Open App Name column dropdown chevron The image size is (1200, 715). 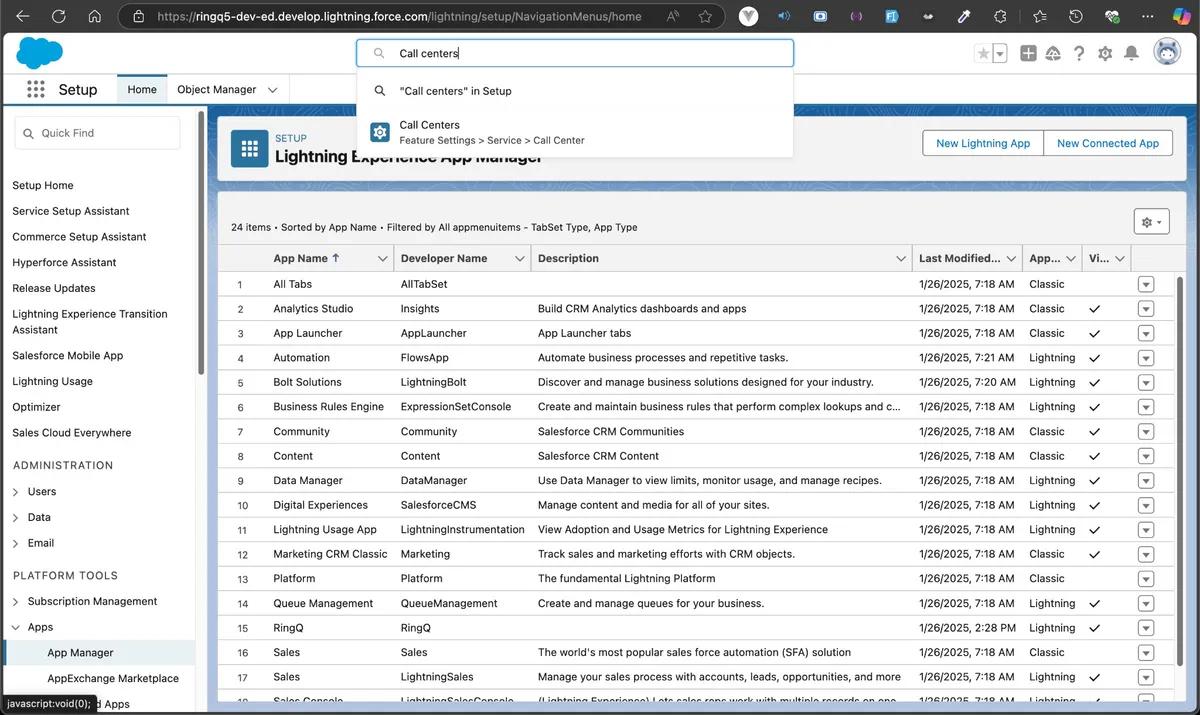point(382,259)
